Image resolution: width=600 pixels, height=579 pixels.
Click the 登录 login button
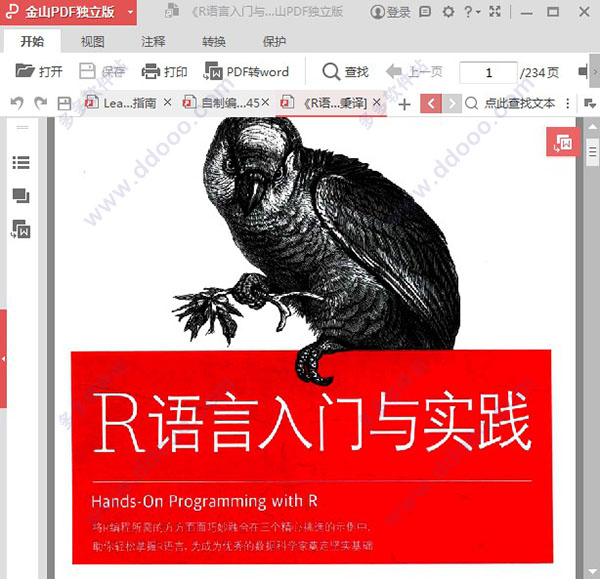click(390, 12)
